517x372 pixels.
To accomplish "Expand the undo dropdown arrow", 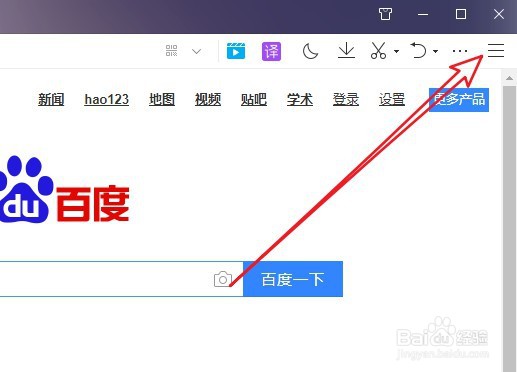I will click(435, 51).
